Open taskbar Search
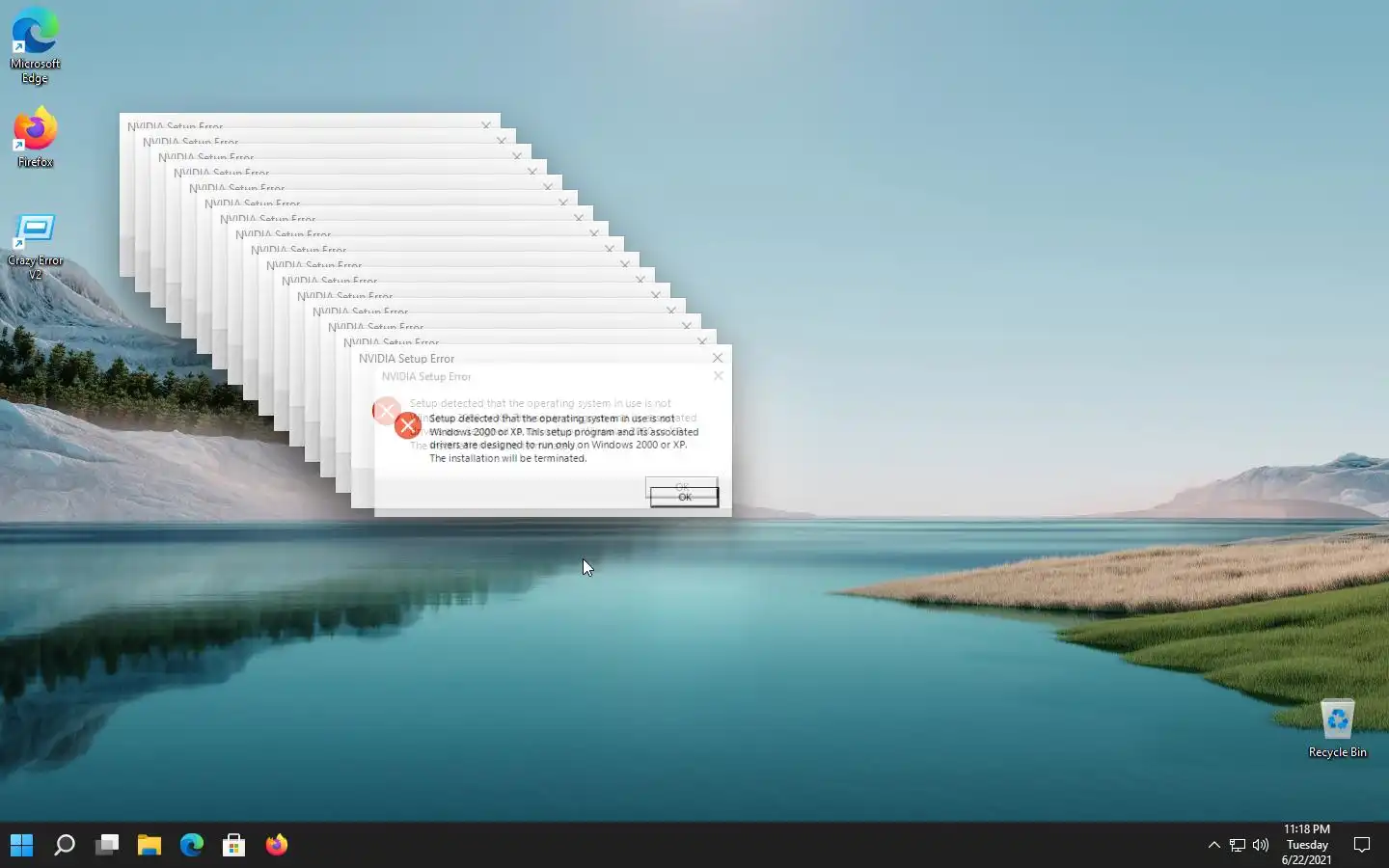 (65, 845)
